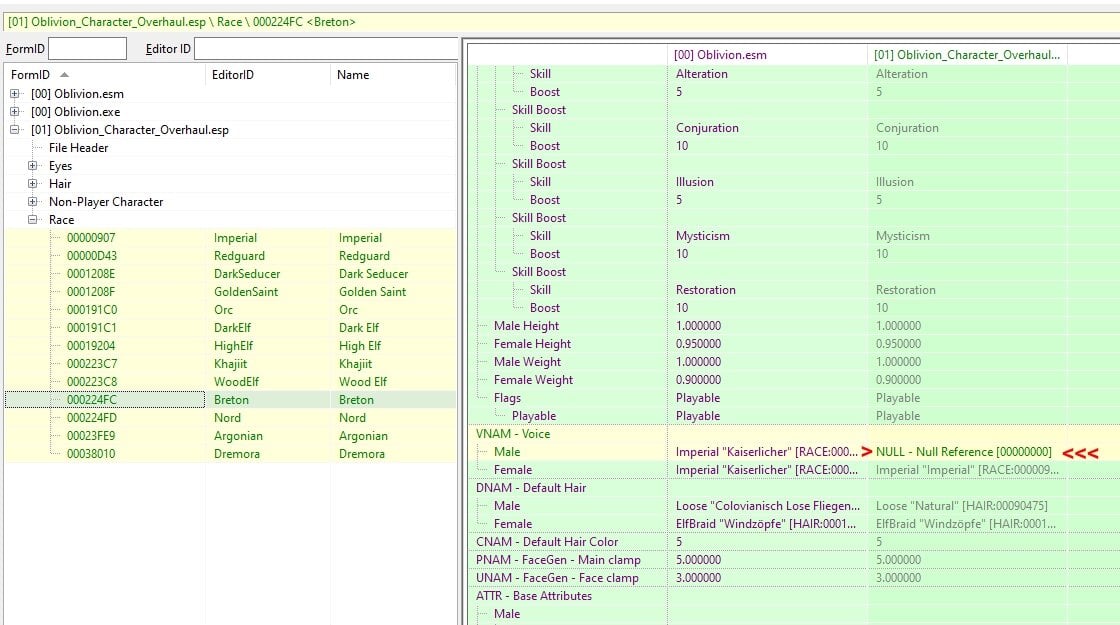1120x625 pixels.
Task: Sort by the FormID column header
Action: point(105,74)
